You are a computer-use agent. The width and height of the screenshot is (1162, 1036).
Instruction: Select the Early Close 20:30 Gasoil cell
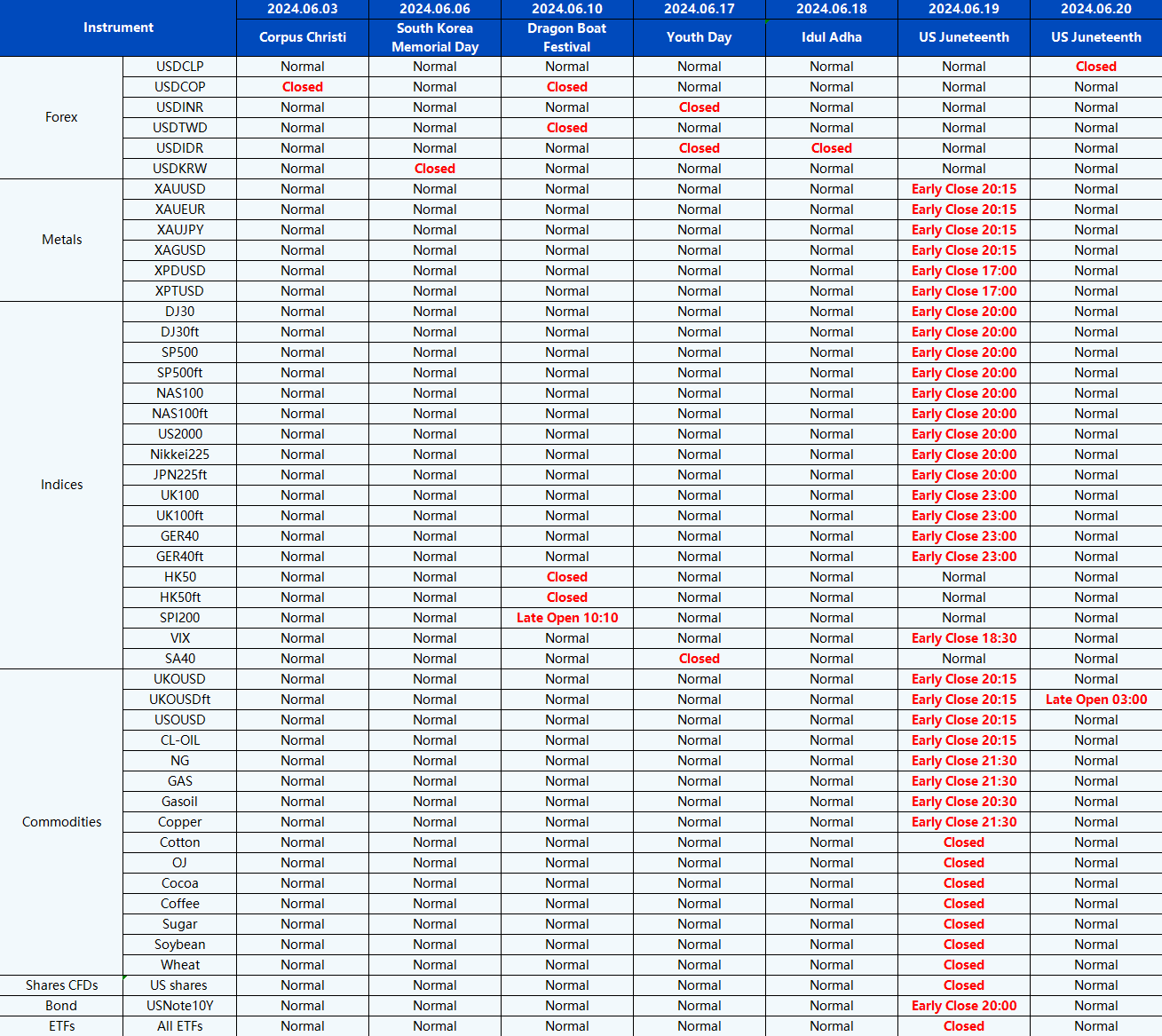tap(963, 802)
